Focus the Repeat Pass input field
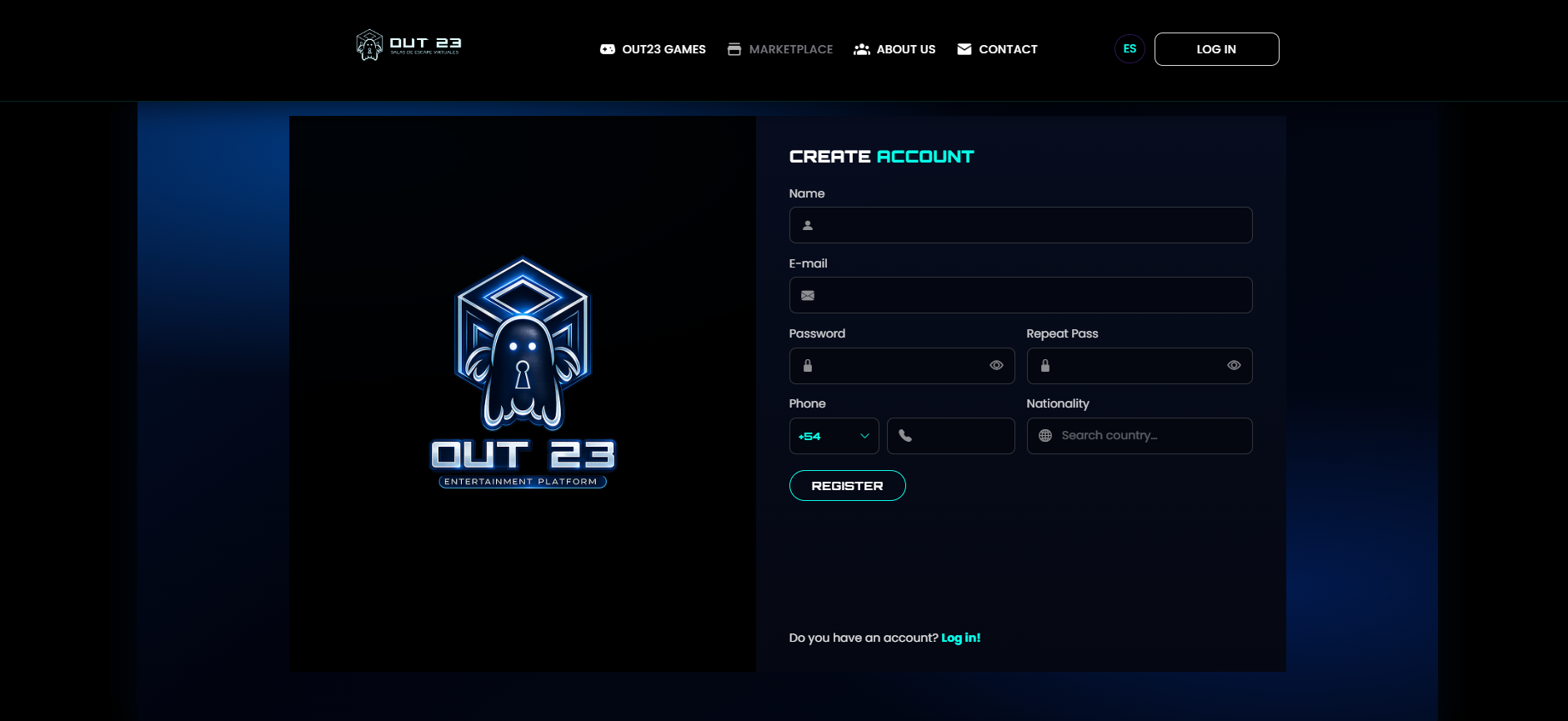The width and height of the screenshot is (1568, 721). click(x=1140, y=366)
